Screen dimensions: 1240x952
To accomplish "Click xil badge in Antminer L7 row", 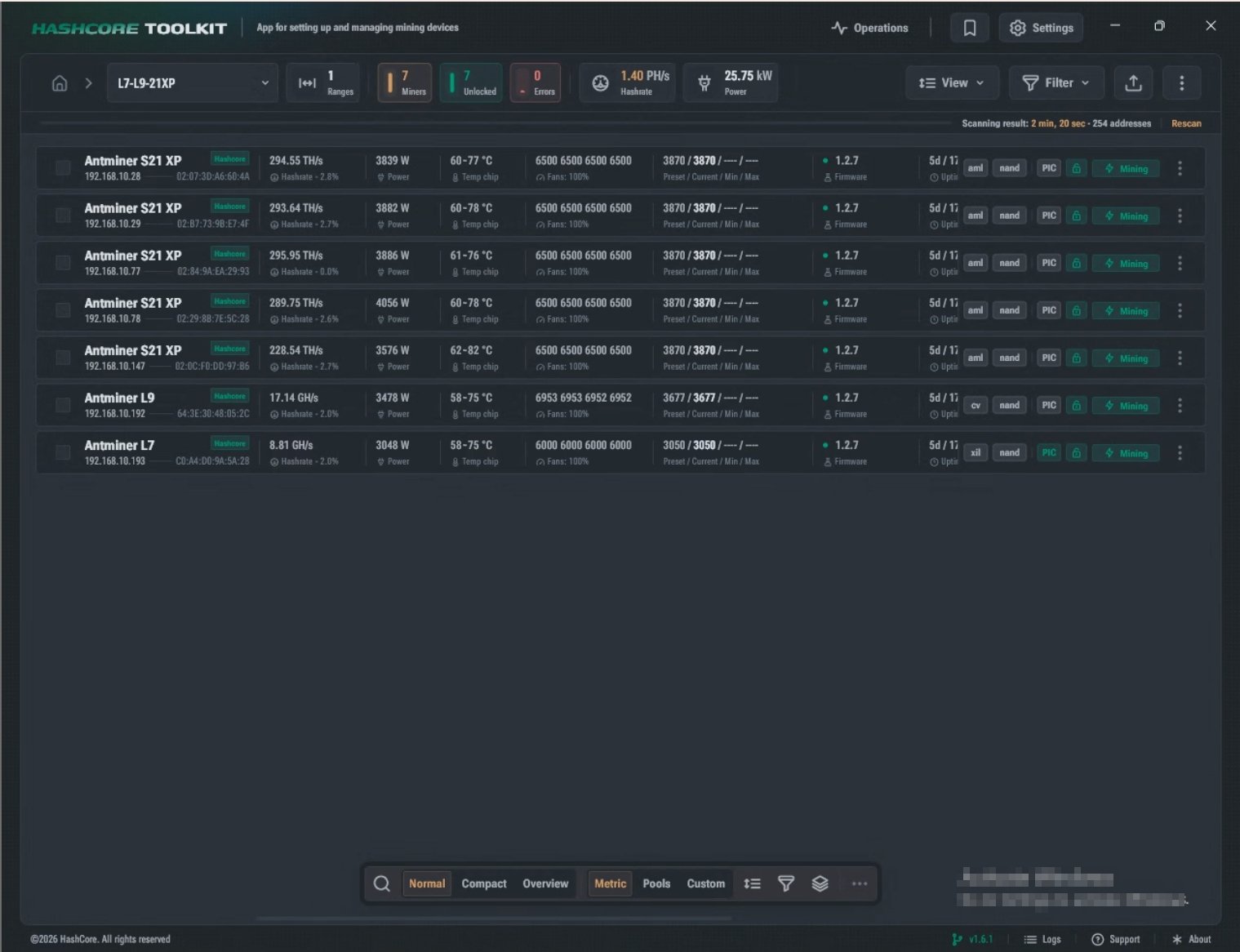I will [x=976, y=452].
